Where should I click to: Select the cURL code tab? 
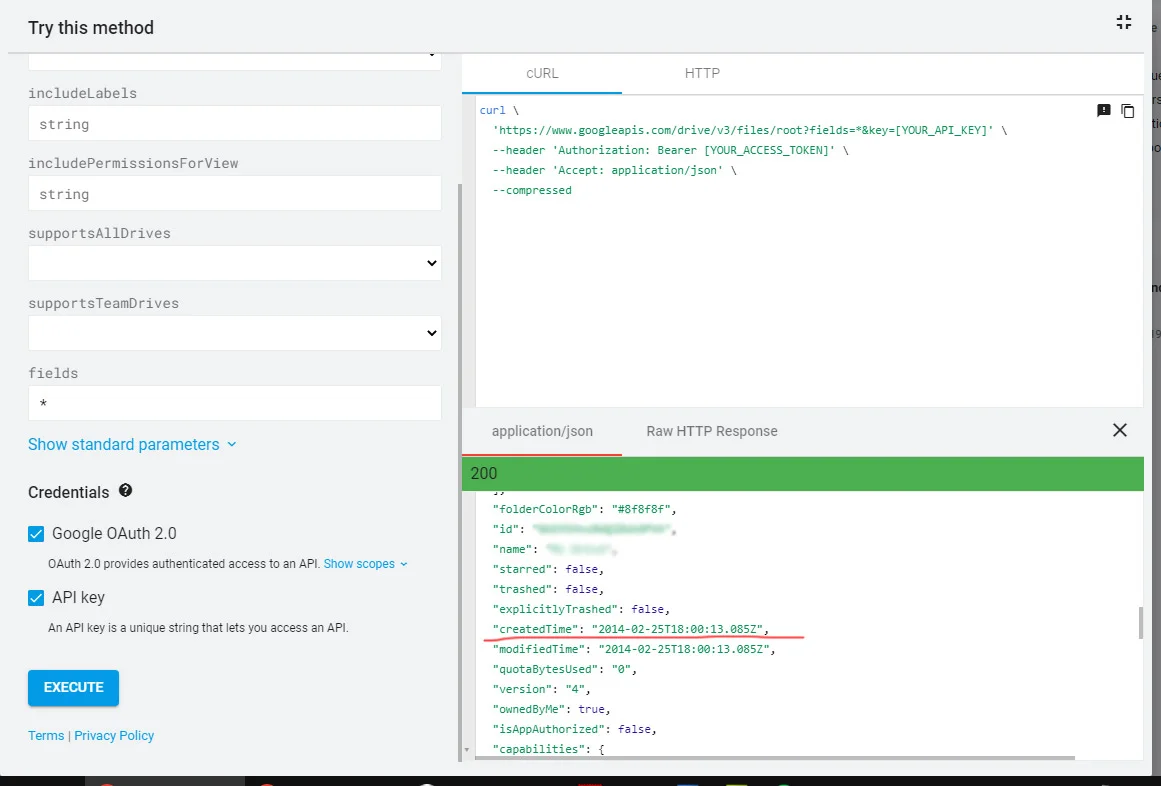tap(542, 73)
